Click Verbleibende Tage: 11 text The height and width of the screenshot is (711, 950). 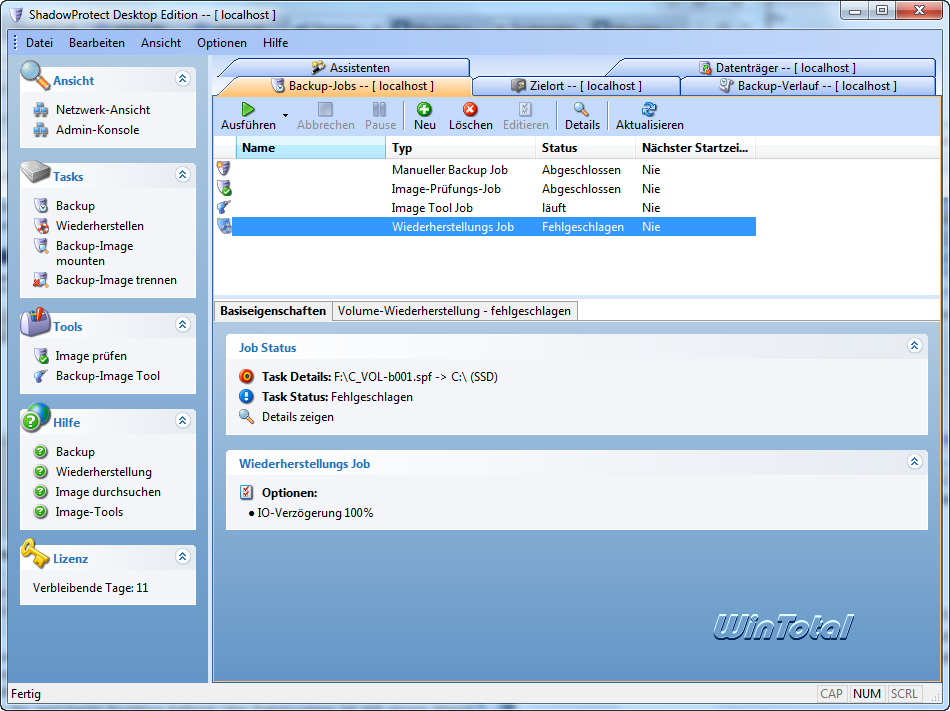pos(90,587)
